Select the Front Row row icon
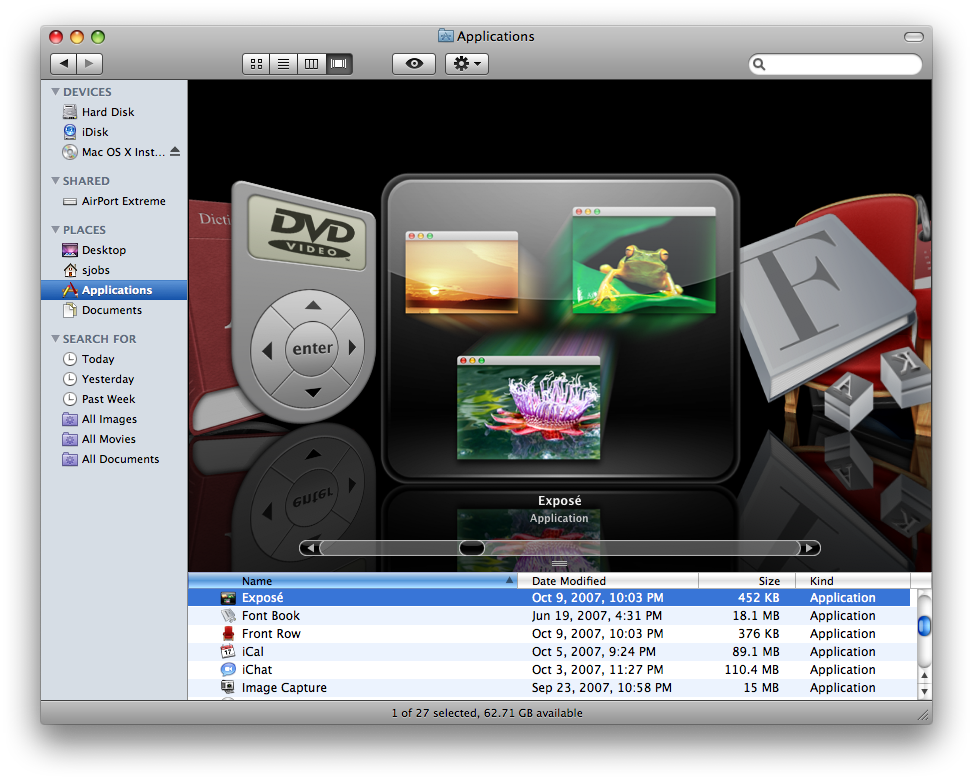Viewport: 973px width, 780px height. point(228,634)
